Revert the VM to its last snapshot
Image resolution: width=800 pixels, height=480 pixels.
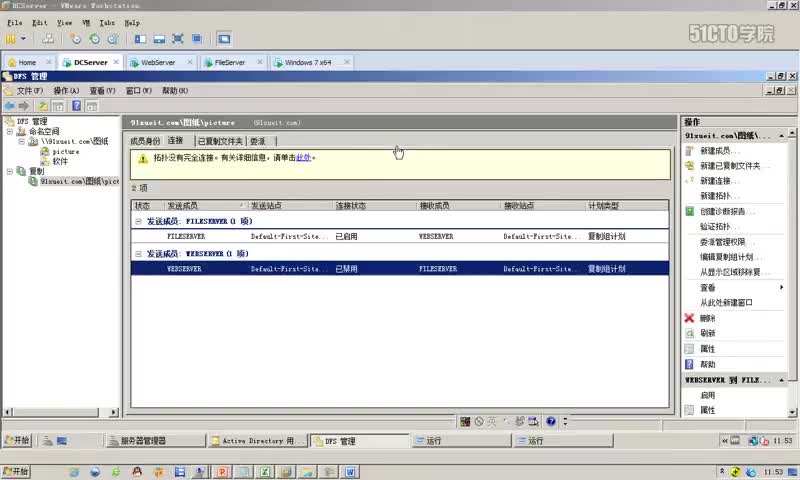point(94,39)
